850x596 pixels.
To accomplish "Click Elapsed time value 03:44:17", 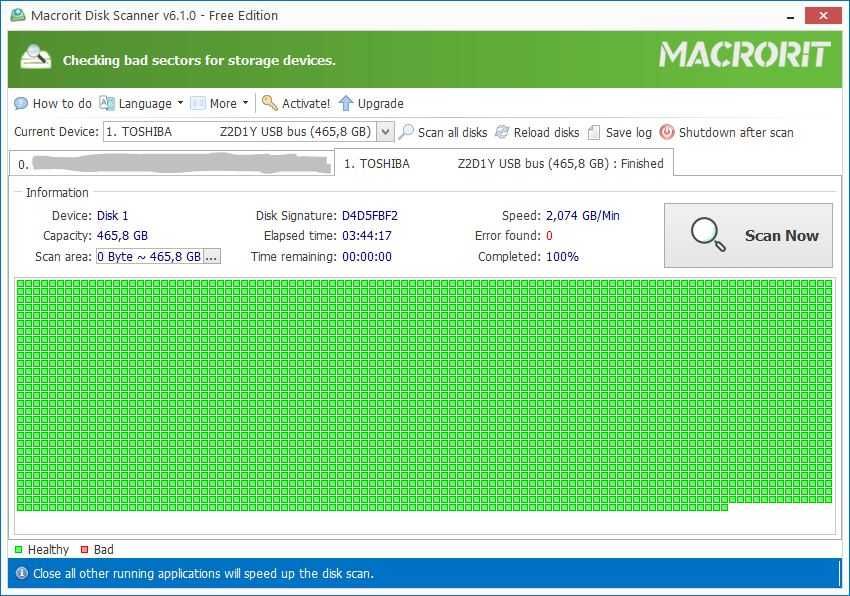I will pyautogui.click(x=366, y=235).
